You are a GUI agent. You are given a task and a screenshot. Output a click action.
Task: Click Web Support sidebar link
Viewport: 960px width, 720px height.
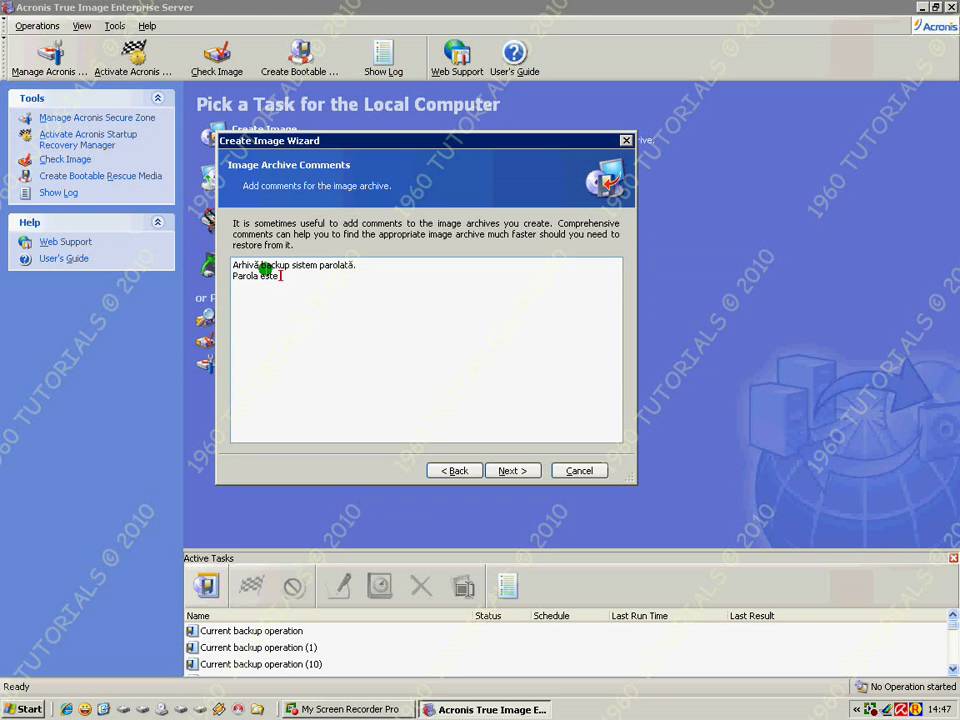[66, 242]
